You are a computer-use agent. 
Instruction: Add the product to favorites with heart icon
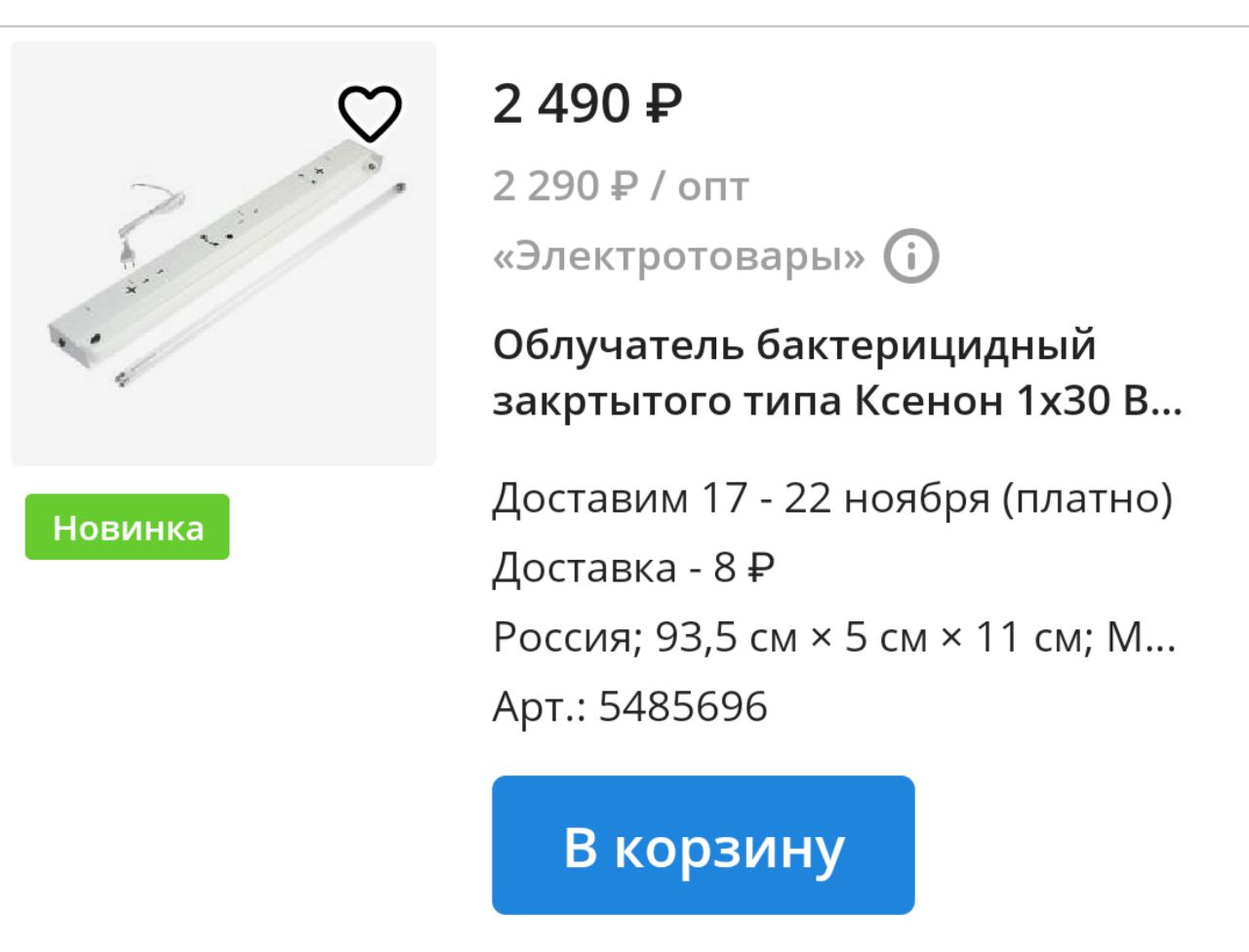coord(370,113)
